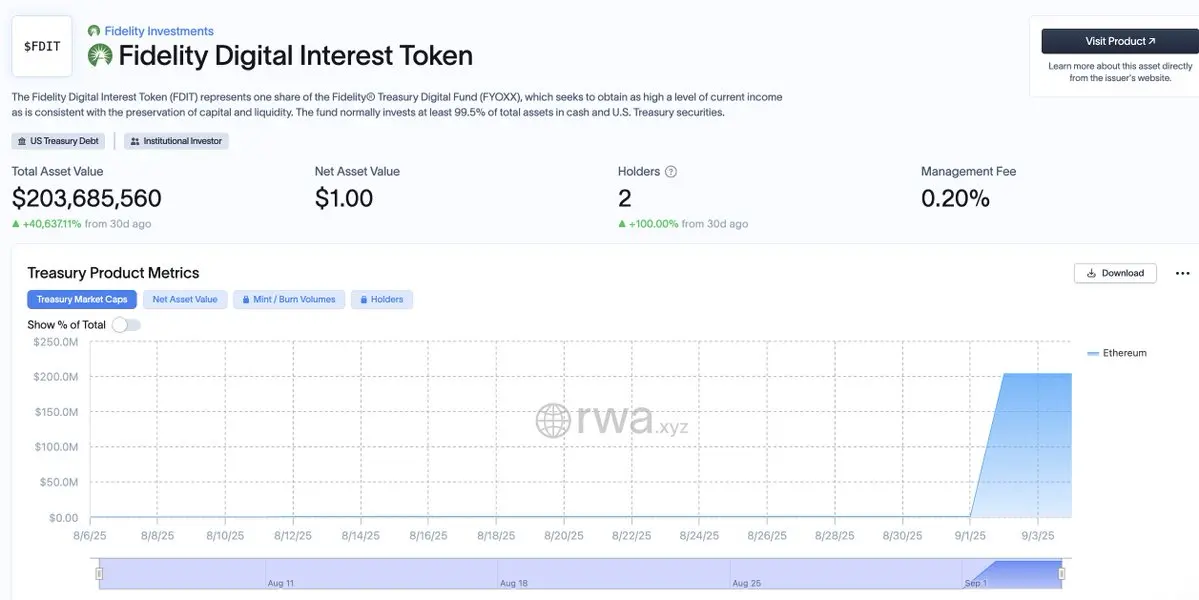Click the Visit Product button
Viewport: 1199px width, 600px height.
click(x=1119, y=41)
